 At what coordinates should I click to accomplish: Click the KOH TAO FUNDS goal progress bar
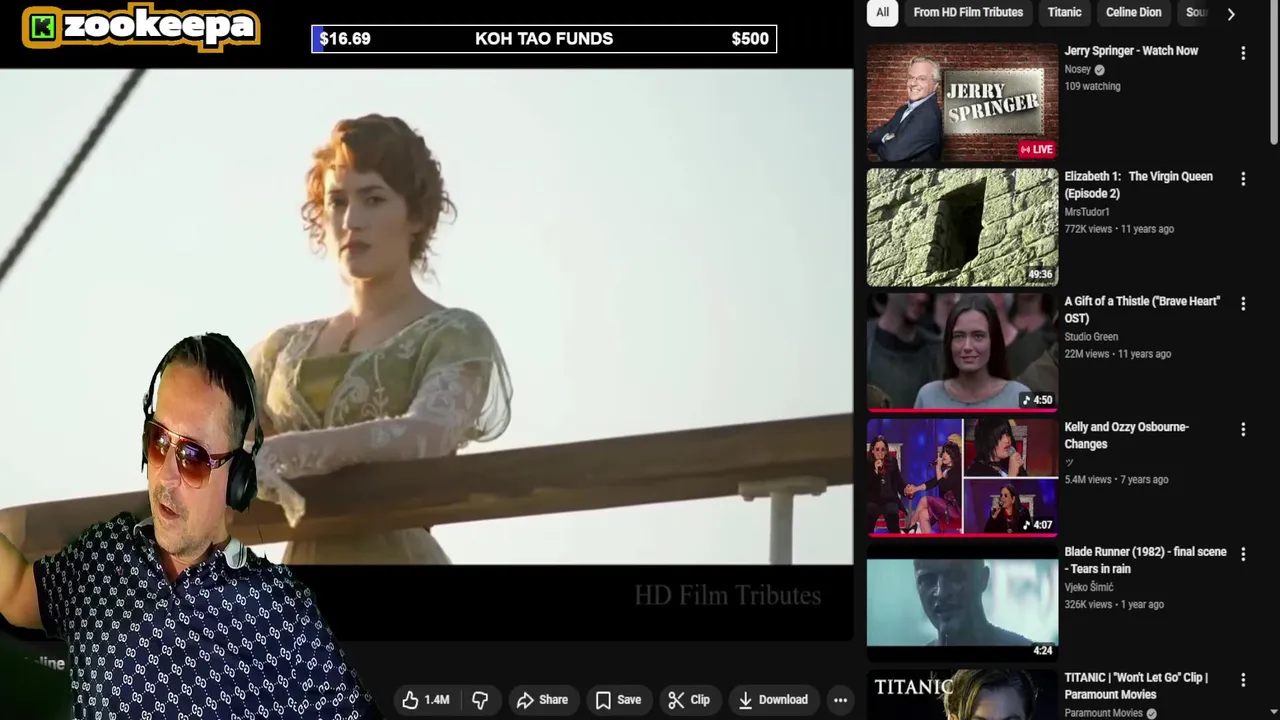click(x=544, y=39)
